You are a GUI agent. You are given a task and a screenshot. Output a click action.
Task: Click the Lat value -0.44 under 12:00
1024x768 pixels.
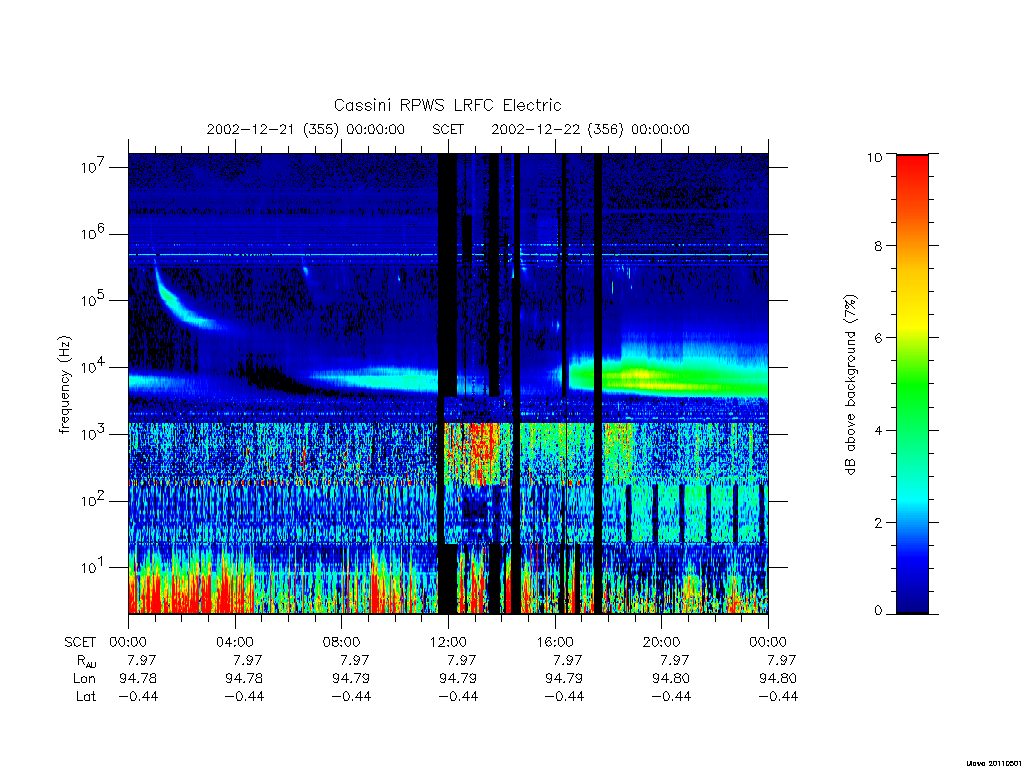tap(458, 697)
